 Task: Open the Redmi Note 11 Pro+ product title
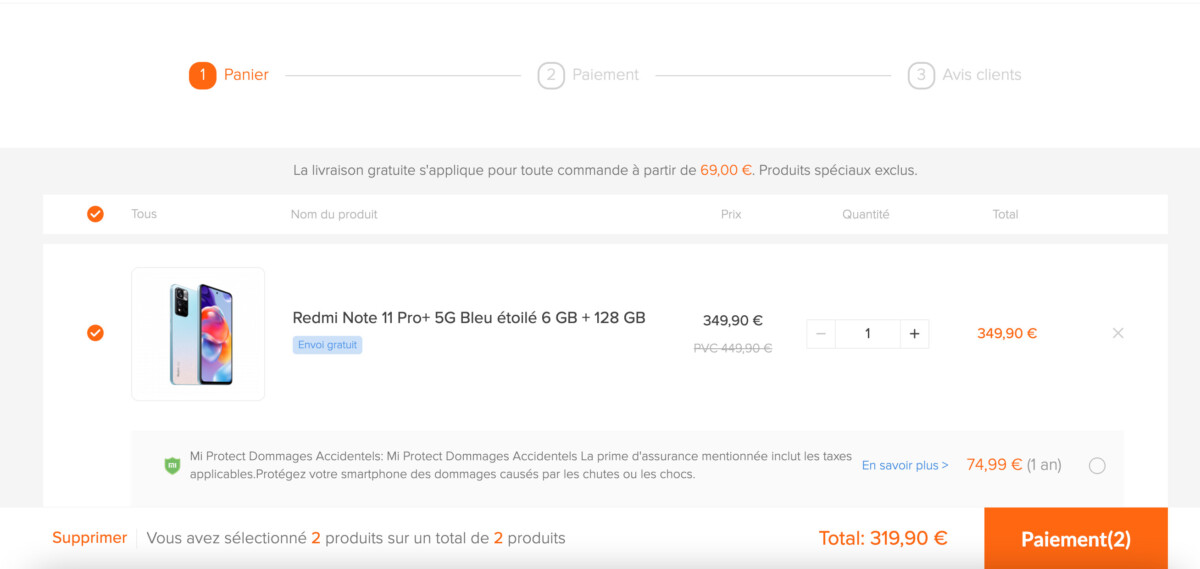(x=469, y=318)
